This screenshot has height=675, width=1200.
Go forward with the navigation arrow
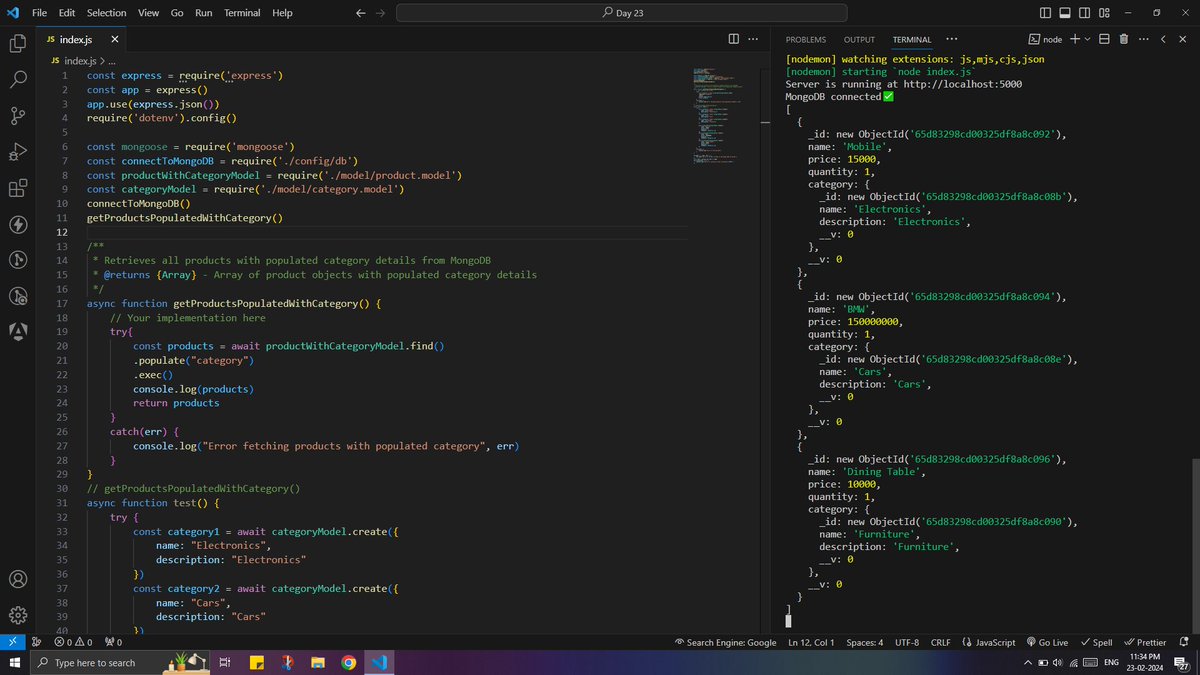pos(380,13)
